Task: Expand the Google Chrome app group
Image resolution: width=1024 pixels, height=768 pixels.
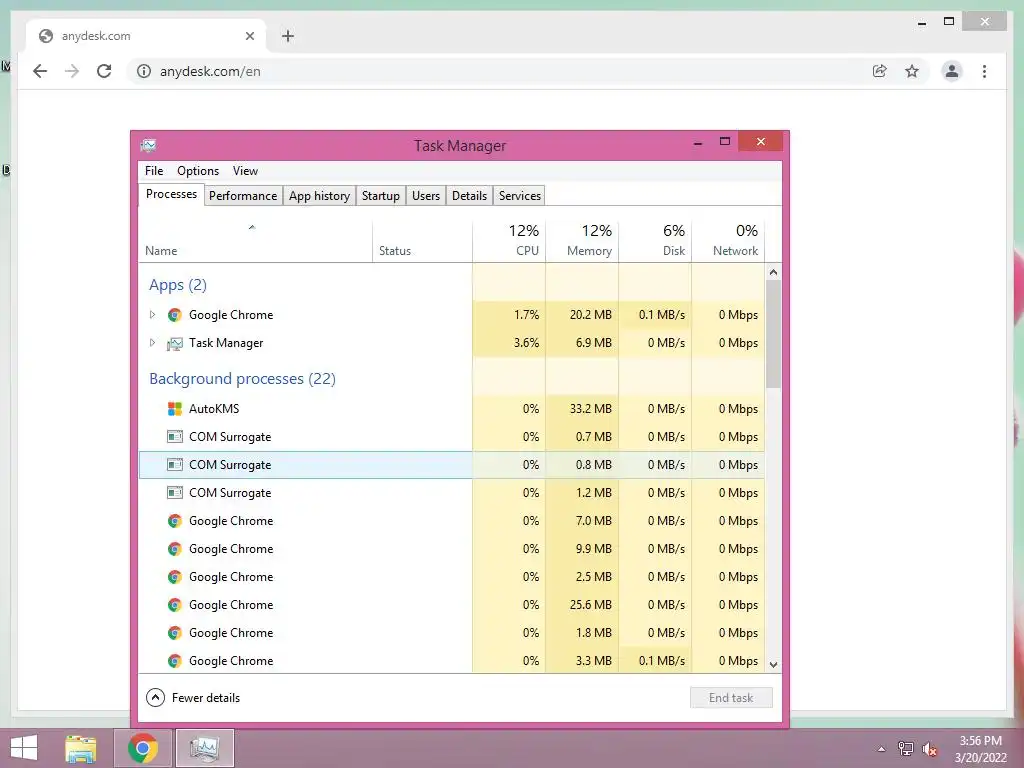Action: point(152,315)
